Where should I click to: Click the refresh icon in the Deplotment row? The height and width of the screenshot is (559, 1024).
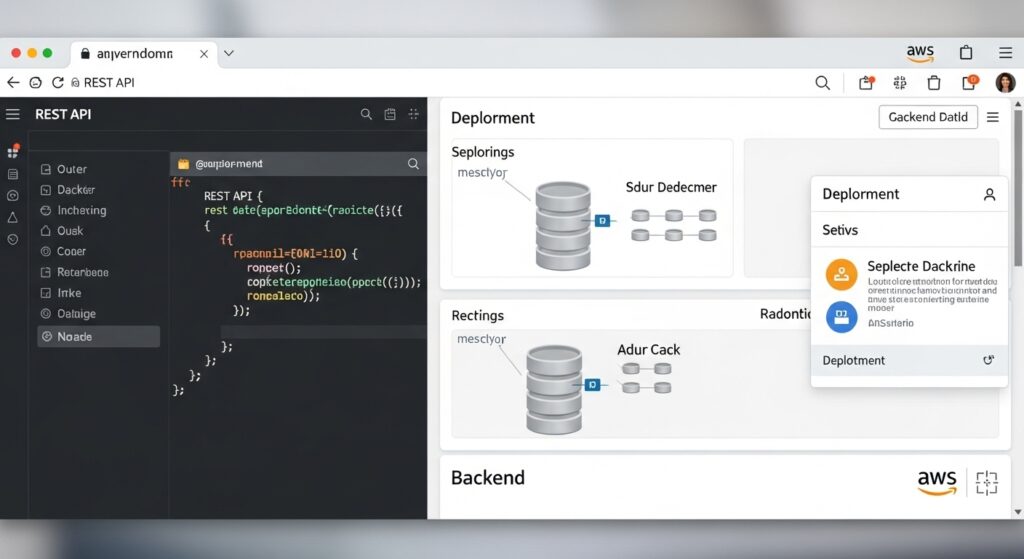(x=988, y=360)
